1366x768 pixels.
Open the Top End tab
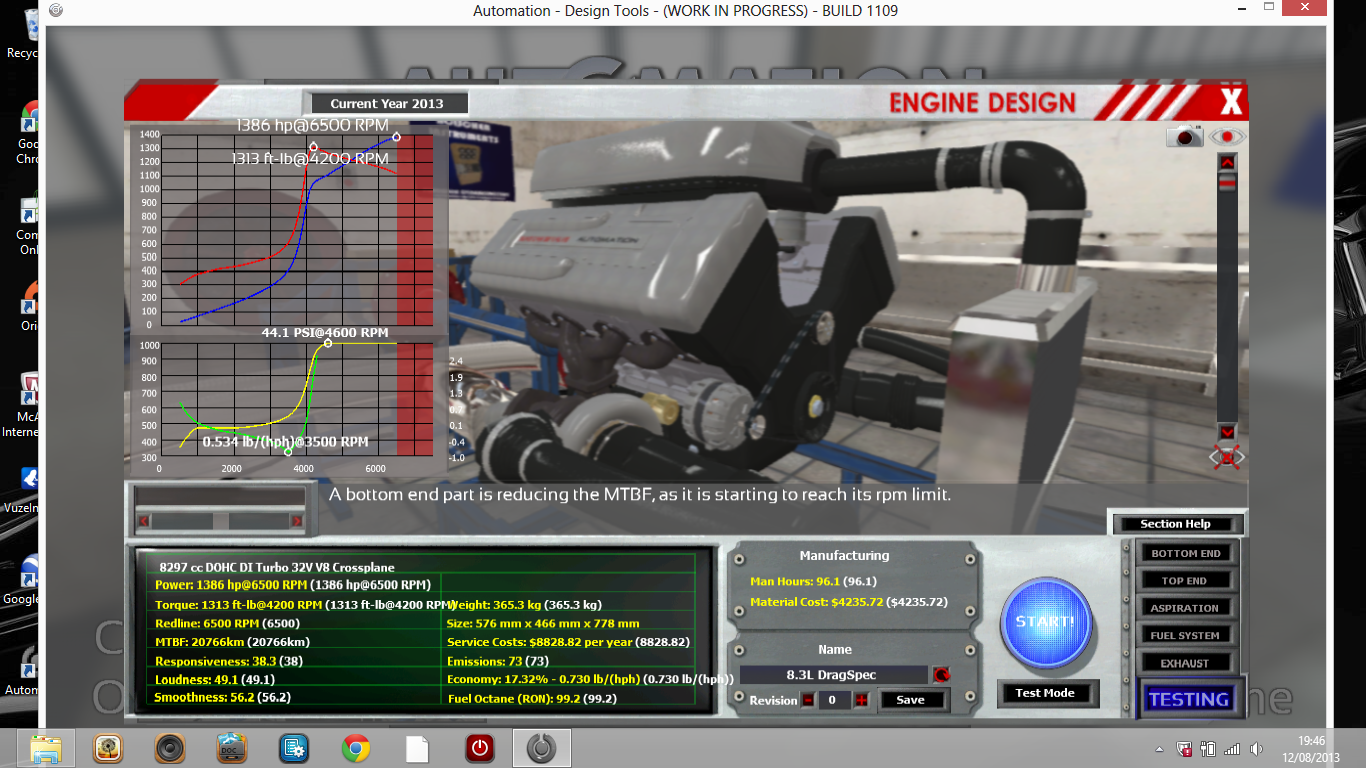click(x=1186, y=581)
